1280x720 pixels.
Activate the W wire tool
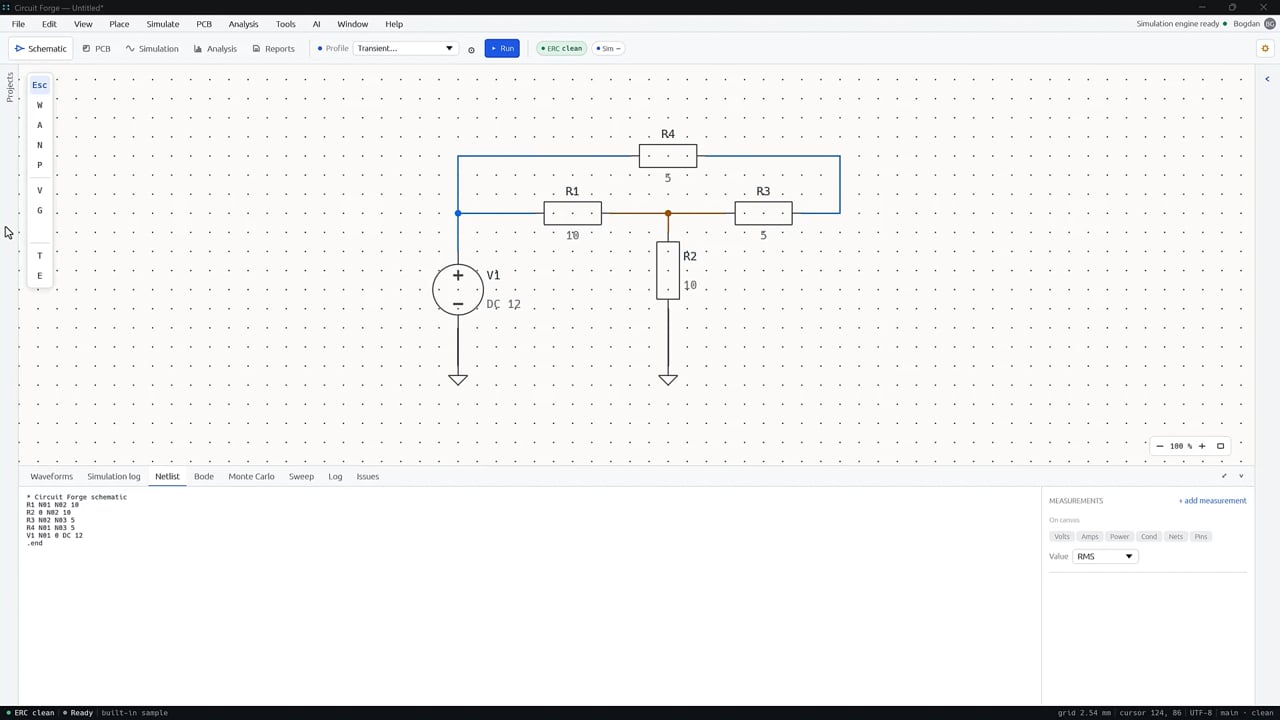point(39,105)
